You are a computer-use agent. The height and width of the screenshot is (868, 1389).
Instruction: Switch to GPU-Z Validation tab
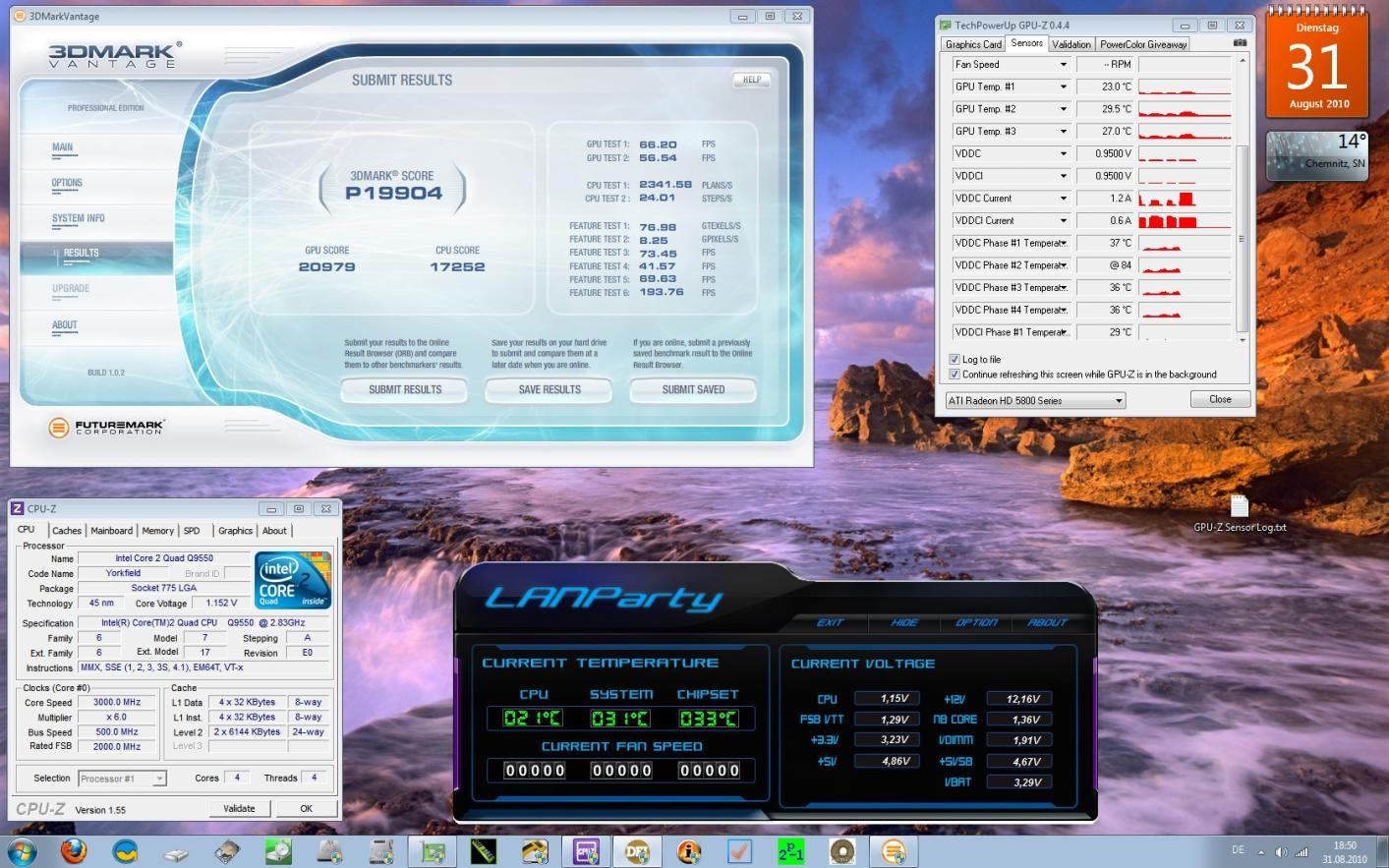pos(1071,44)
